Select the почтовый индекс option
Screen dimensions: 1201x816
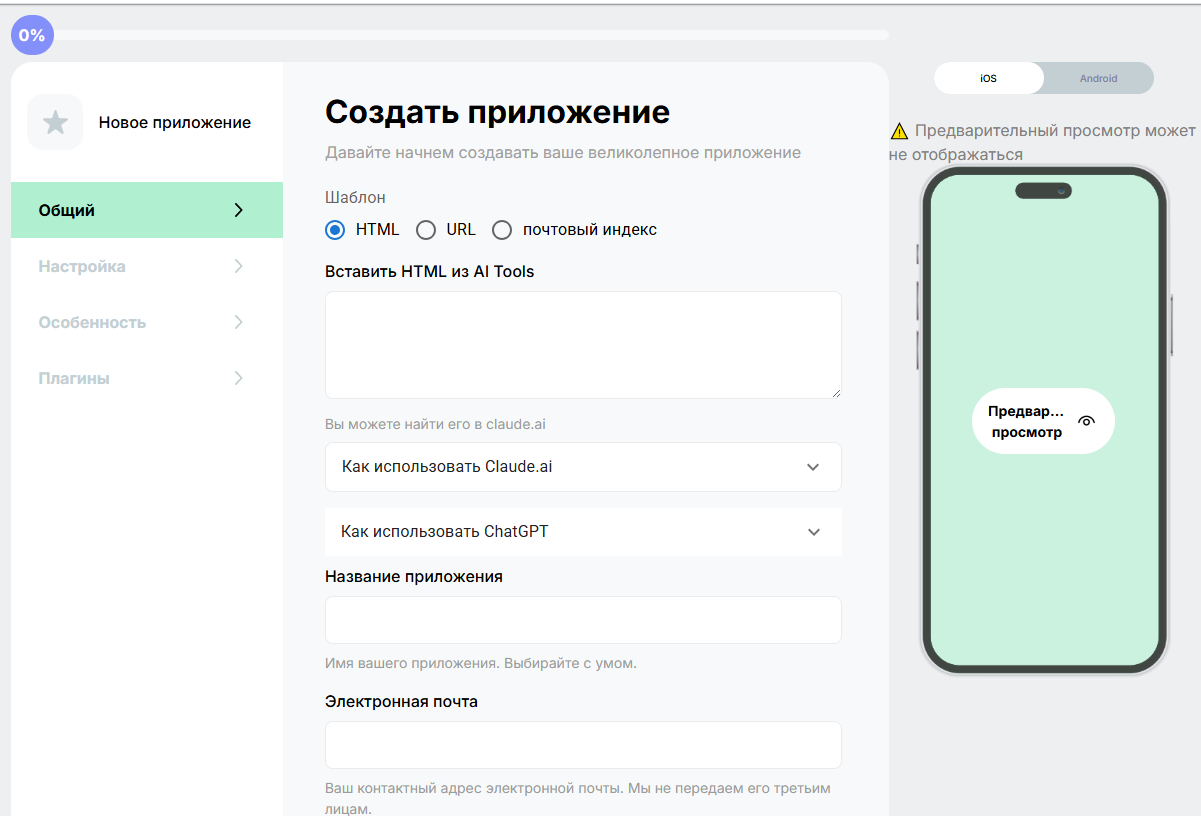pos(502,229)
